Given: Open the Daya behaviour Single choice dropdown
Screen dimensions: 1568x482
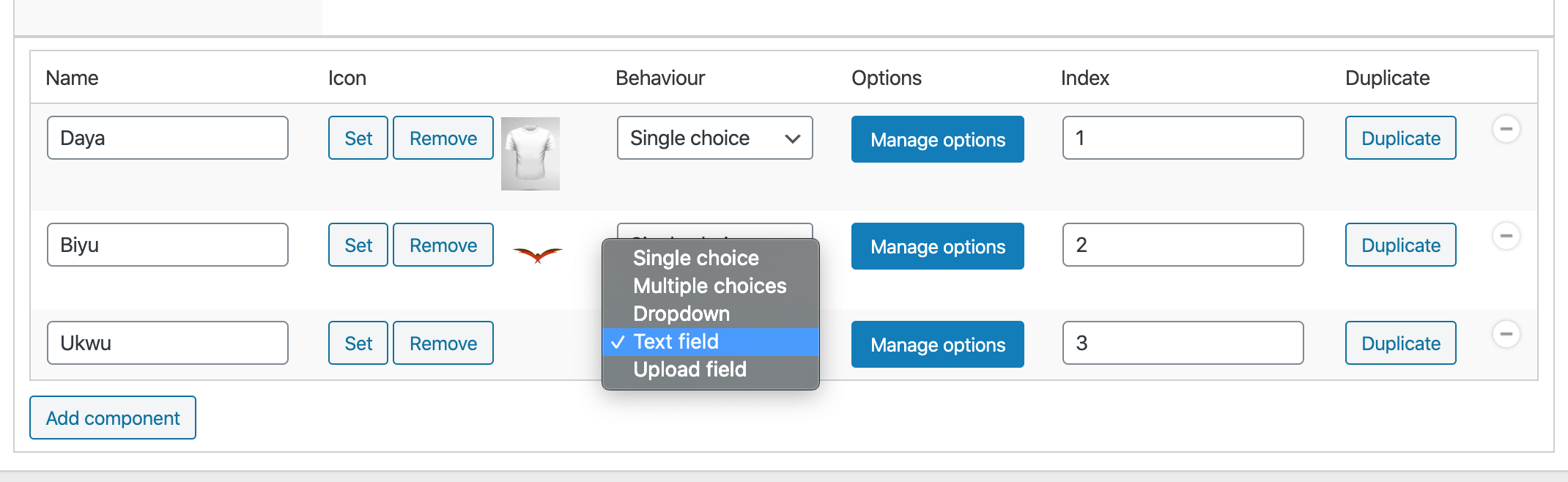Looking at the screenshot, I should (x=714, y=138).
